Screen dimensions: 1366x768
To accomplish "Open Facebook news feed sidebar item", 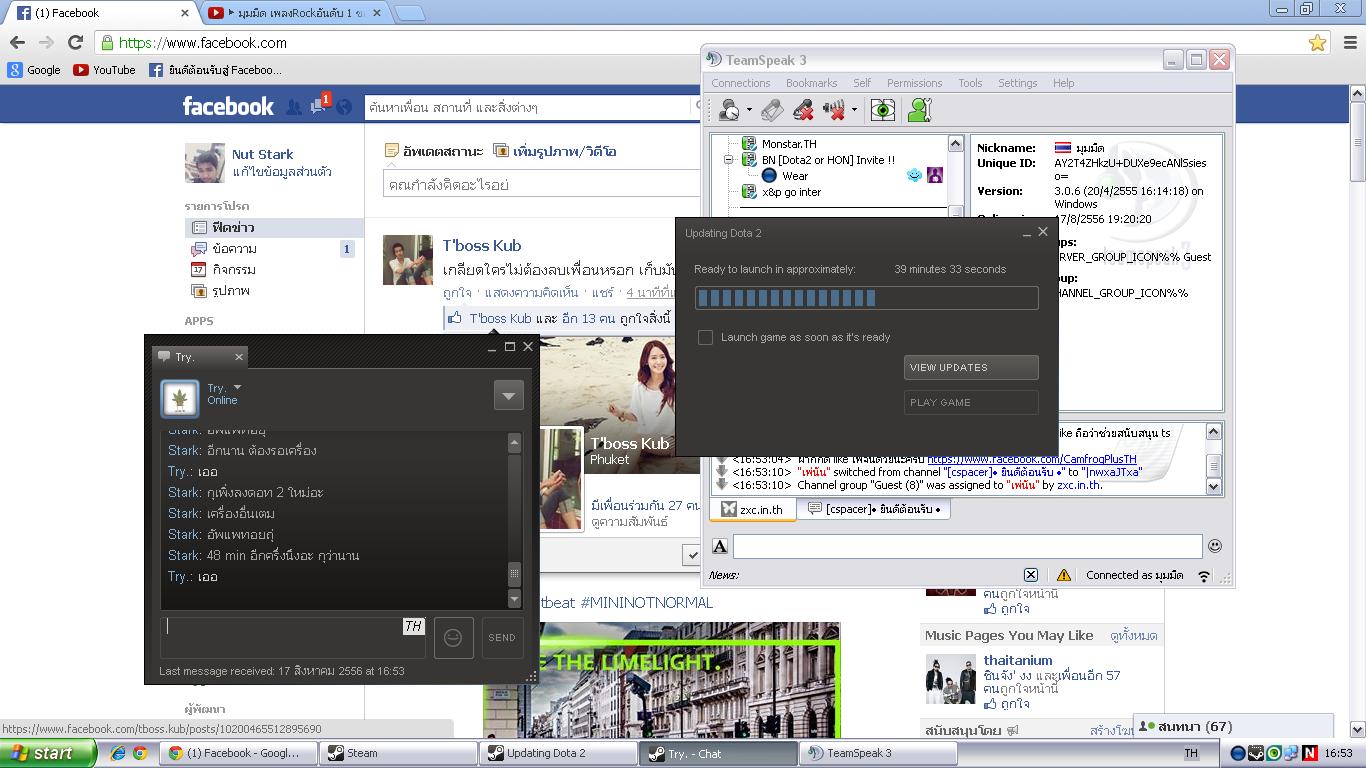I will coord(273,228).
